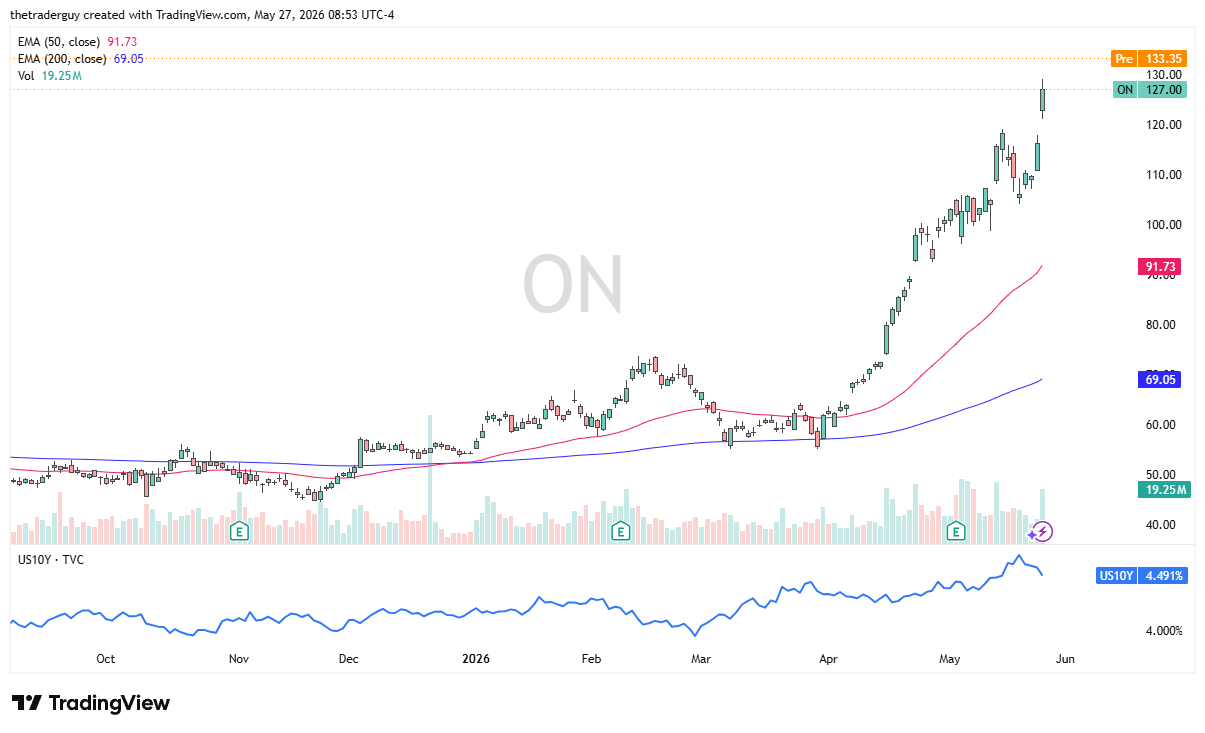Click the Jun label on time axis
1205x733 pixels.
1066,659
